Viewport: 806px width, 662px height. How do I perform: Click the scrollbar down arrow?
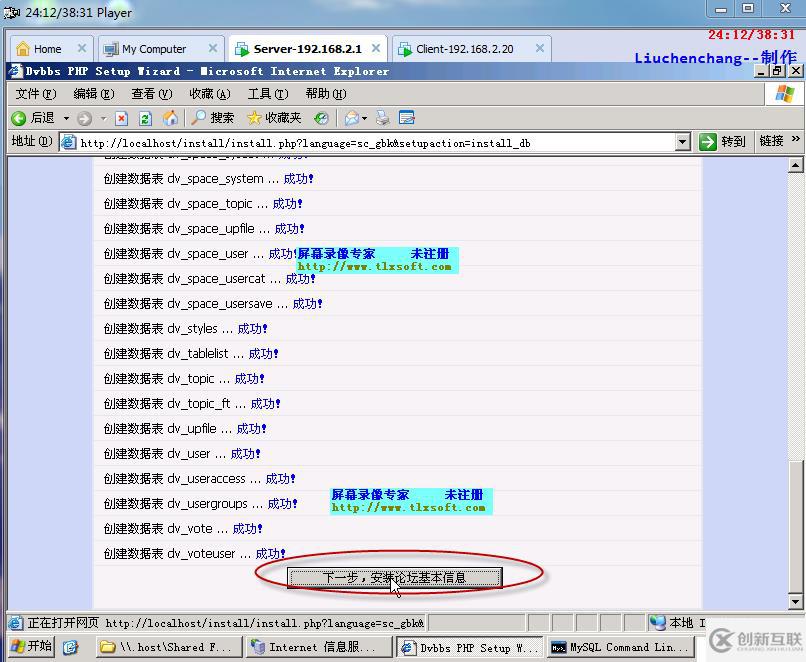coord(795,601)
